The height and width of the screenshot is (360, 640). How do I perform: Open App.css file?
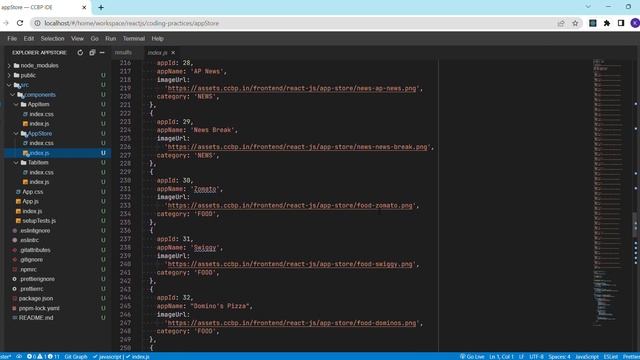click(x=33, y=192)
